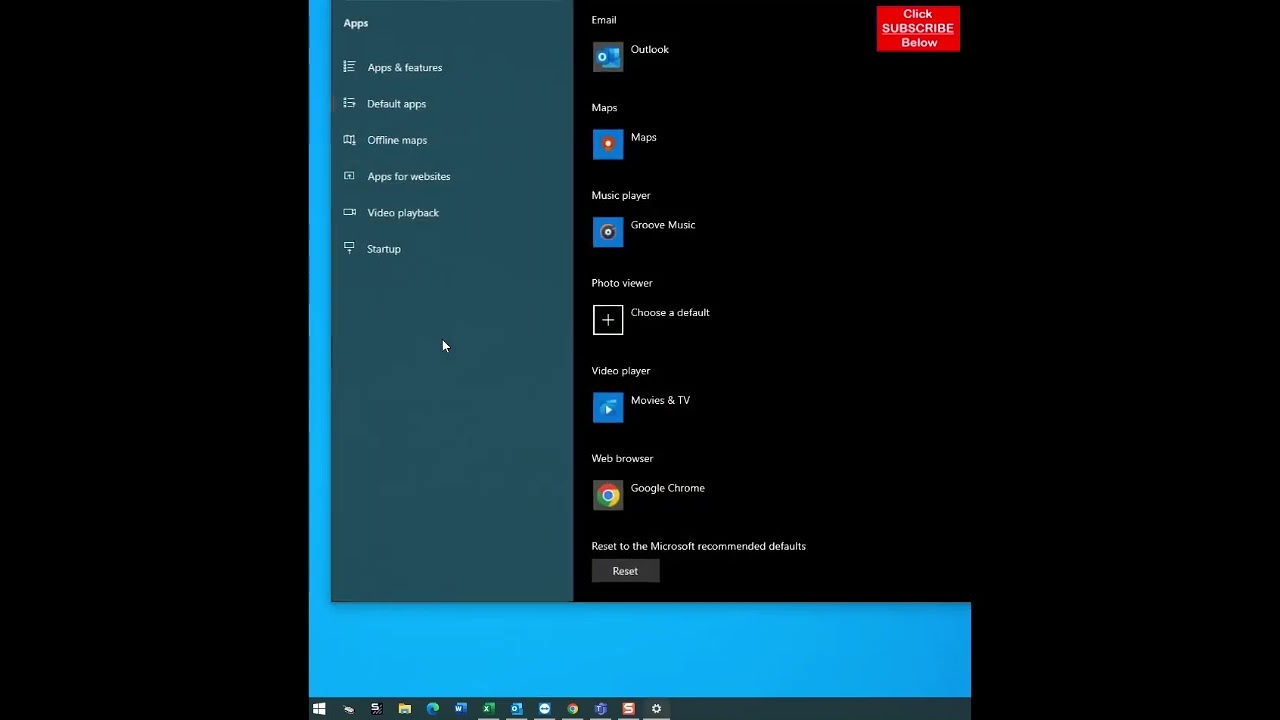1280x720 pixels.
Task: Click the Google Chrome icon under Web browser
Action: coord(608,495)
